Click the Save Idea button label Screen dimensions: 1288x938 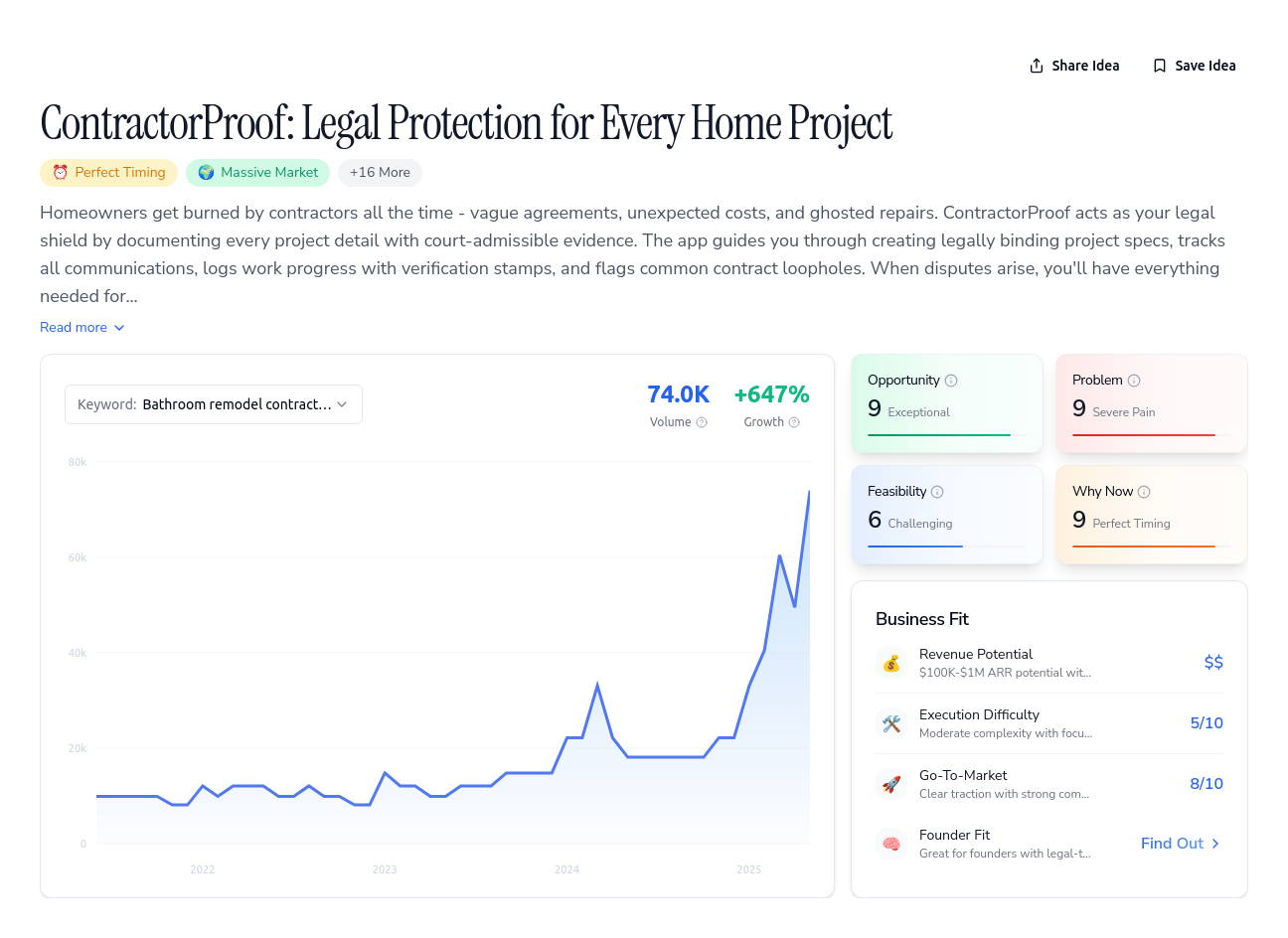(x=1206, y=66)
